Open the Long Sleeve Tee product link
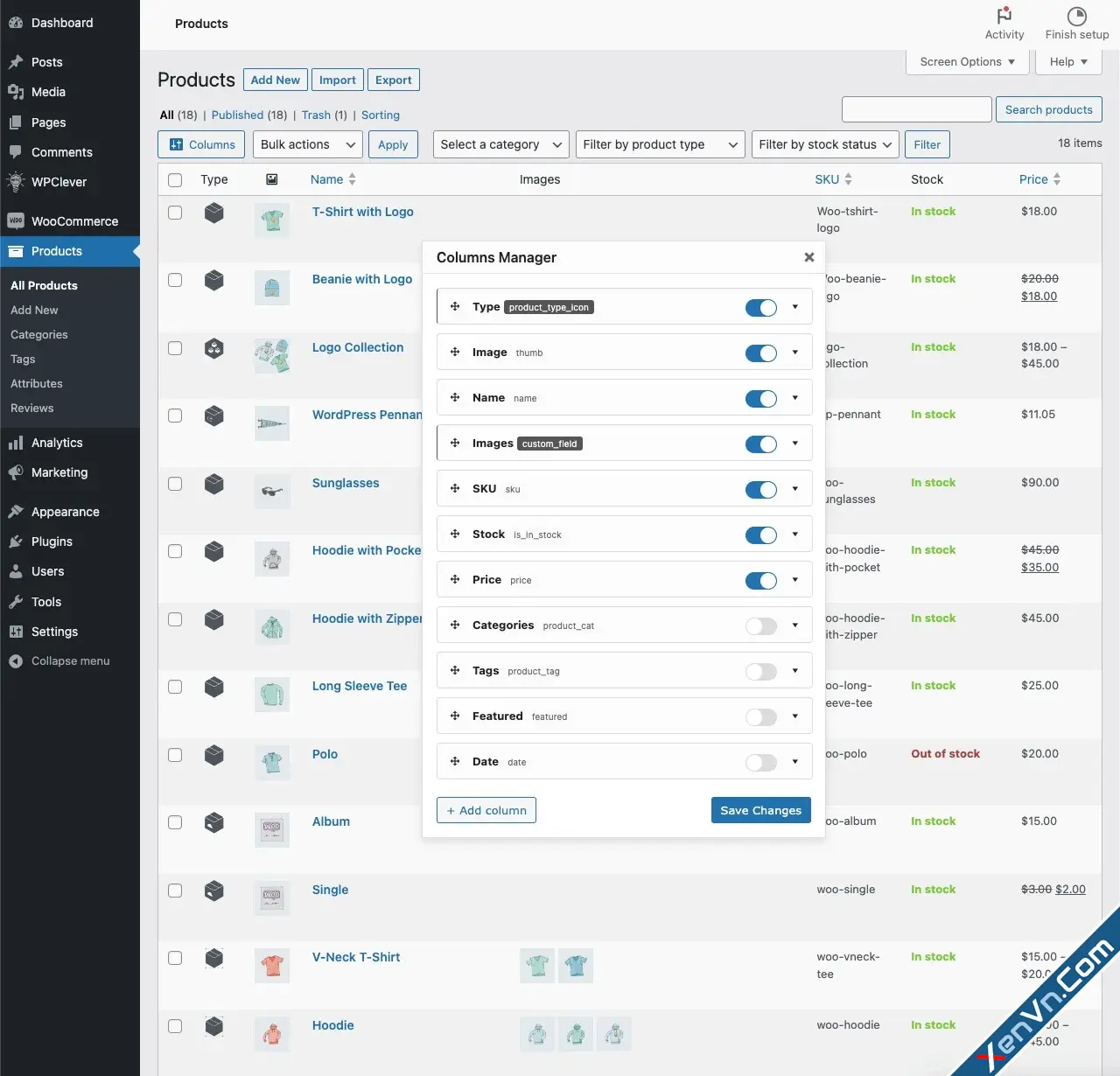This screenshot has width=1120, height=1076. (x=360, y=686)
